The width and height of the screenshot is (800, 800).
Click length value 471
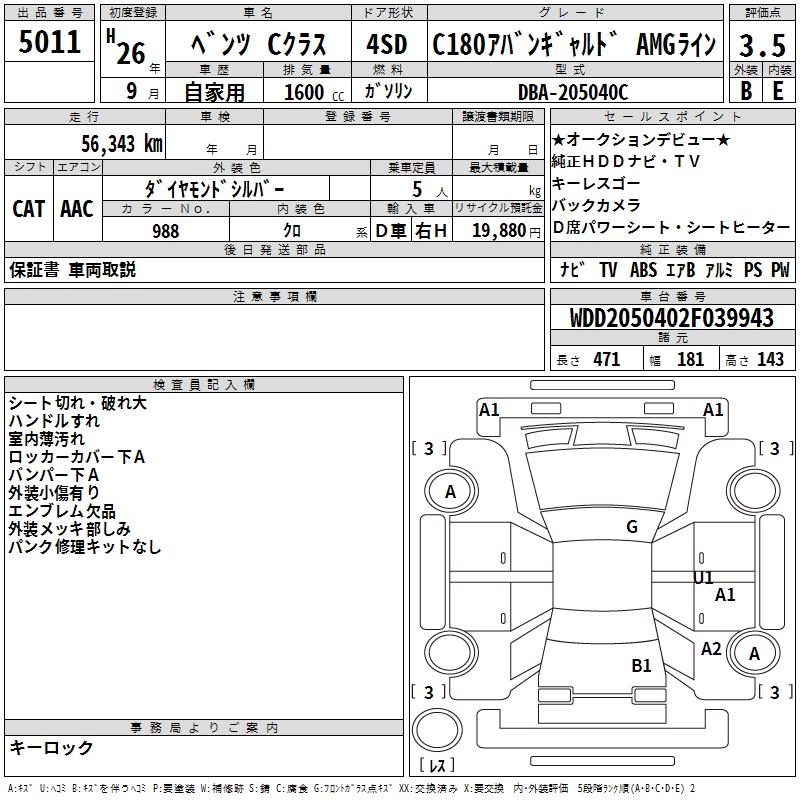607,359
